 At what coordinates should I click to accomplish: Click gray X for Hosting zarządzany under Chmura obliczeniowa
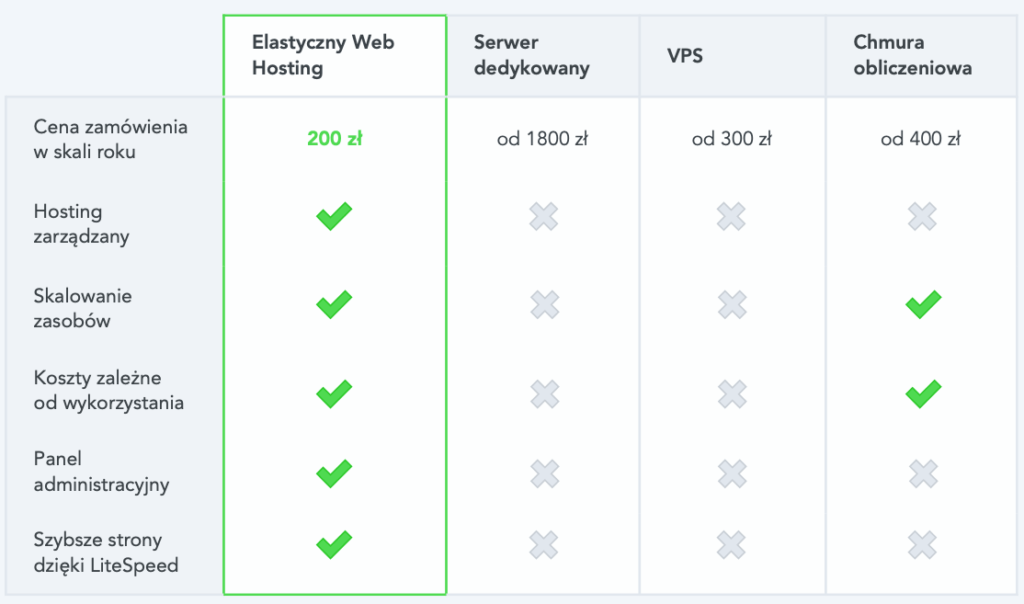[x=922, y=216]
